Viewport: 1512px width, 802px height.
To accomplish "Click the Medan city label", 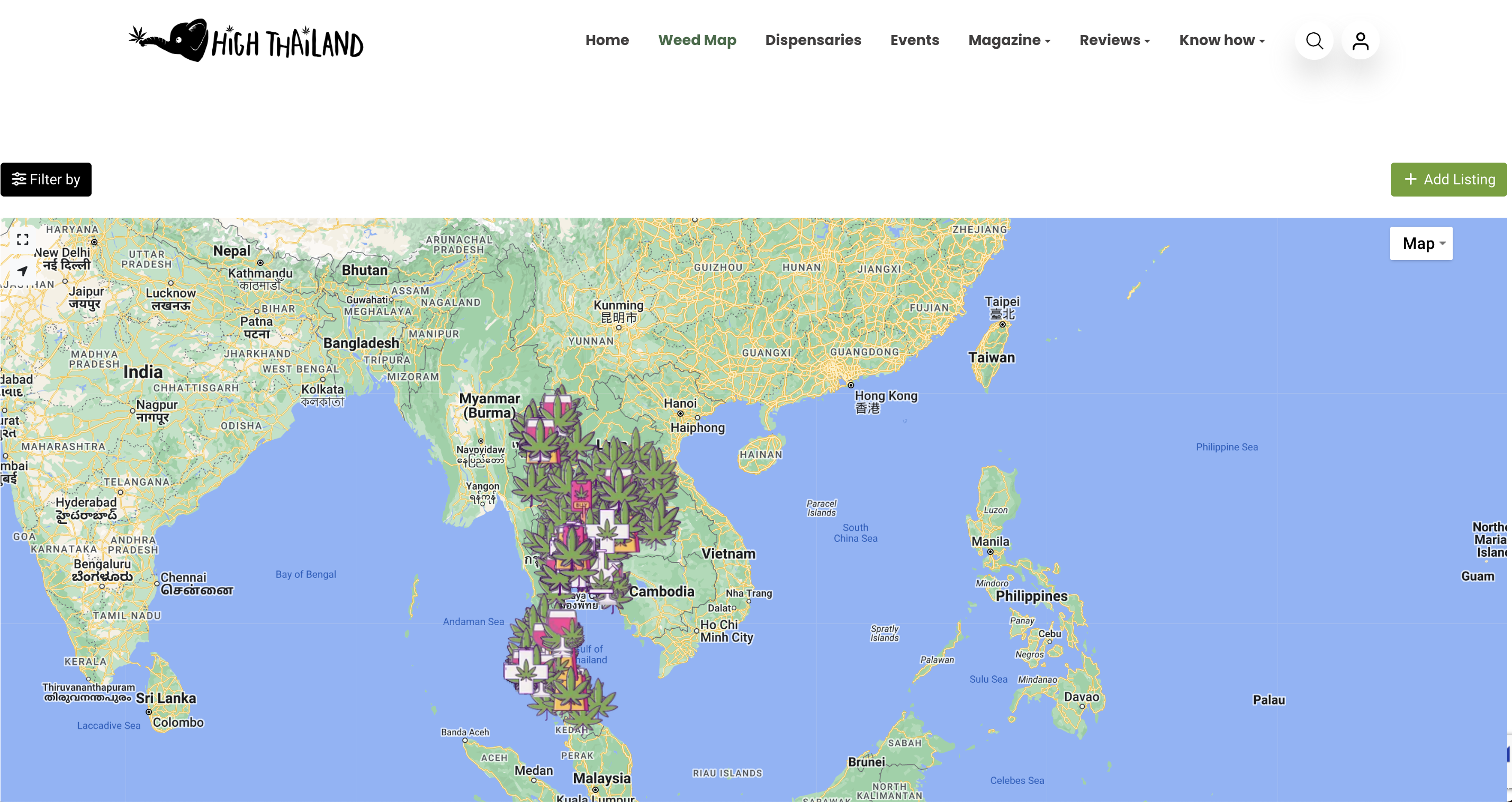I will pyautogui.click(x=534, y=770).
